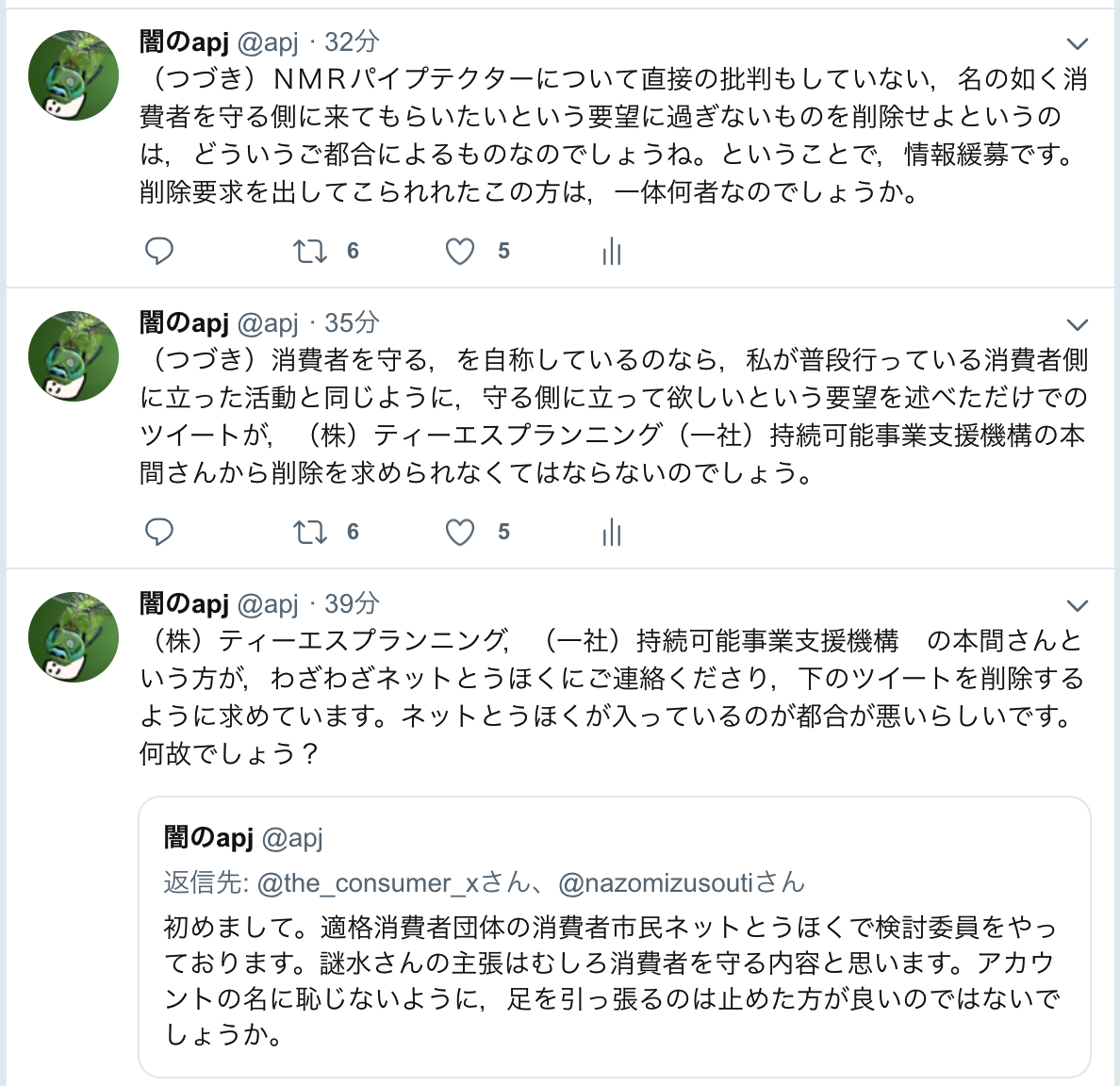Open more options for 32分 tweet
1120x1086 pixels.
coord(1077,43)
